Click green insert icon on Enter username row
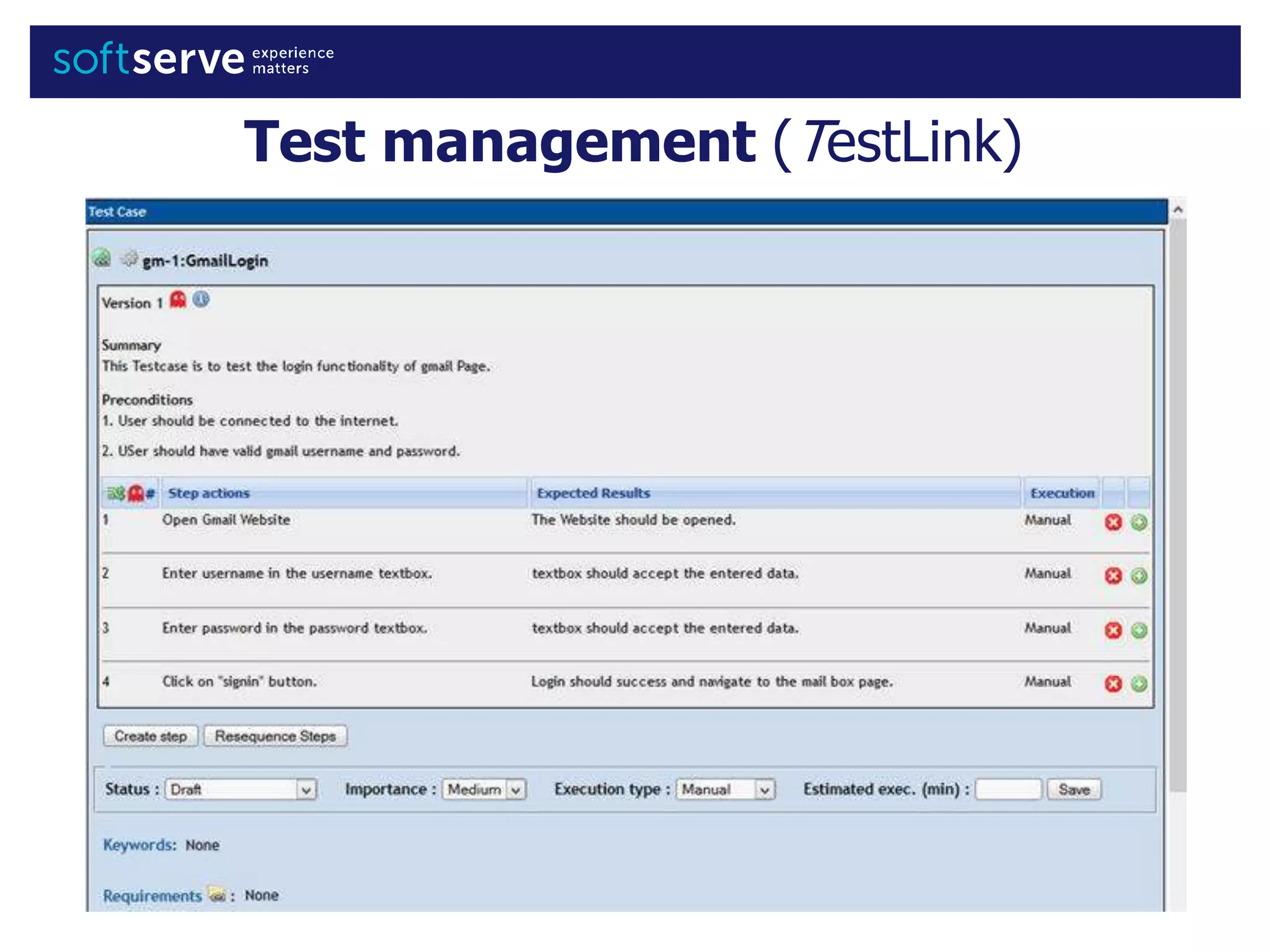 [1139, 576]
